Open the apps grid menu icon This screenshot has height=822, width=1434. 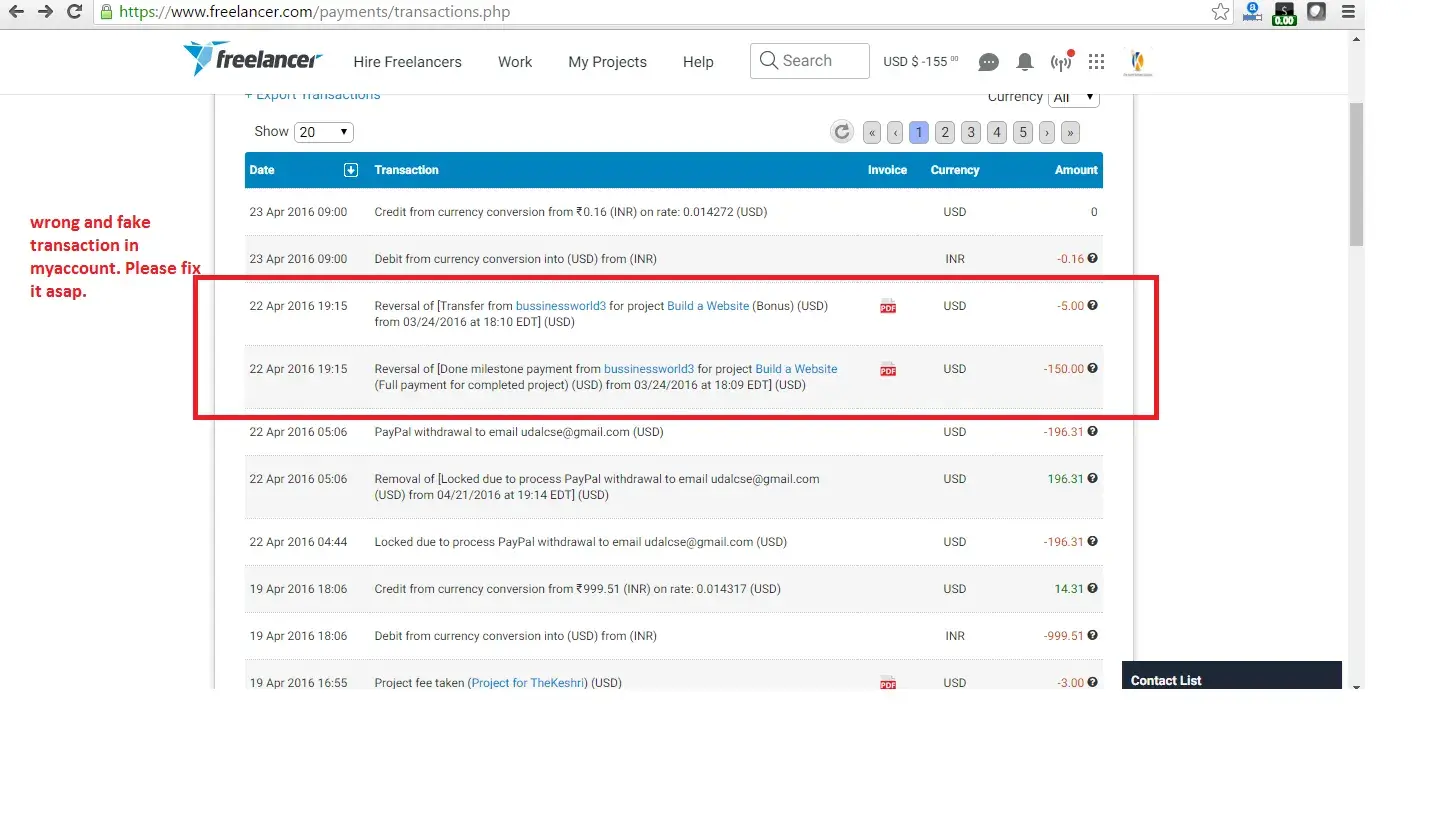(1096, 62)
